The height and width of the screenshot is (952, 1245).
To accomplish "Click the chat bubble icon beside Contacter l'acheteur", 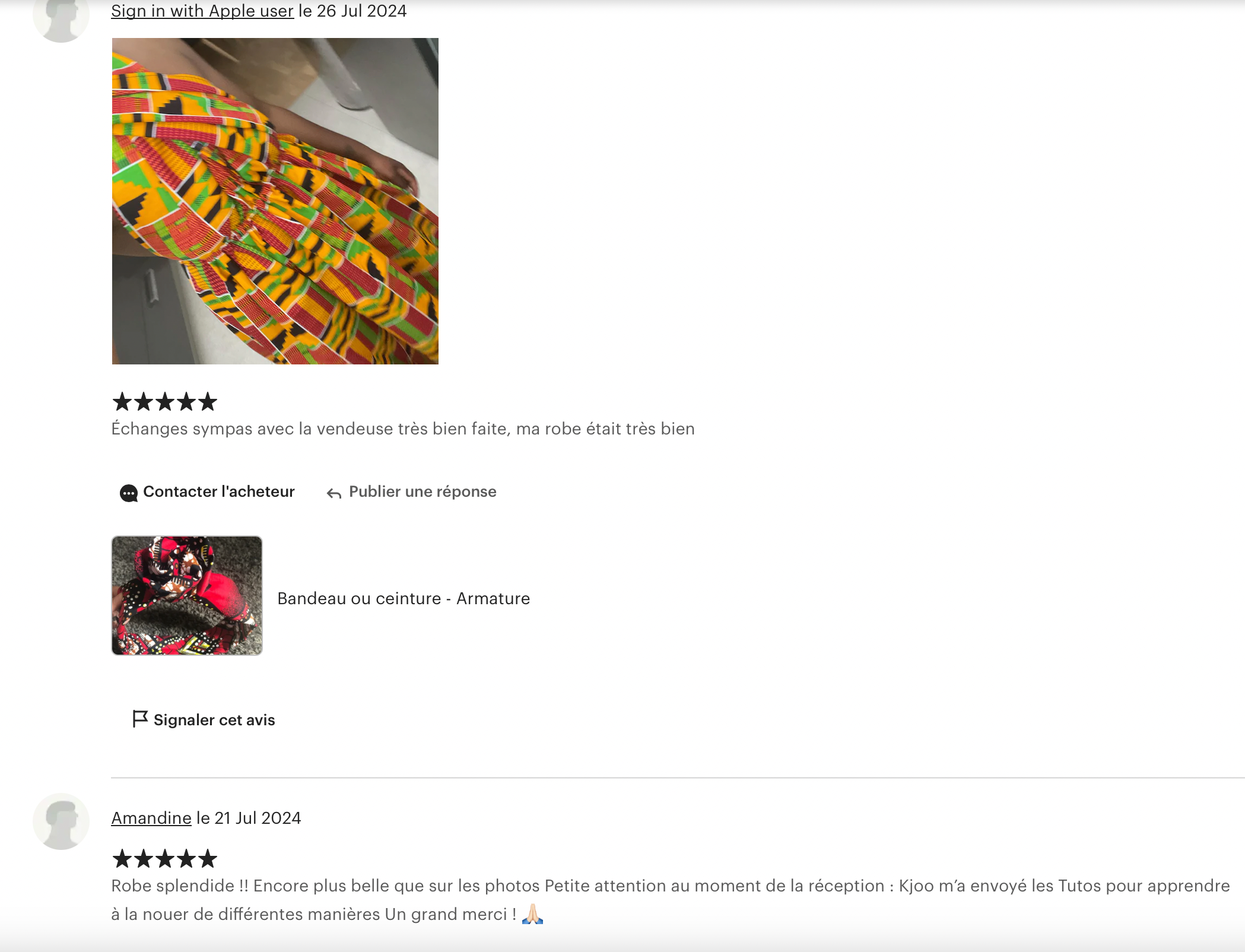I will [129, 493].
